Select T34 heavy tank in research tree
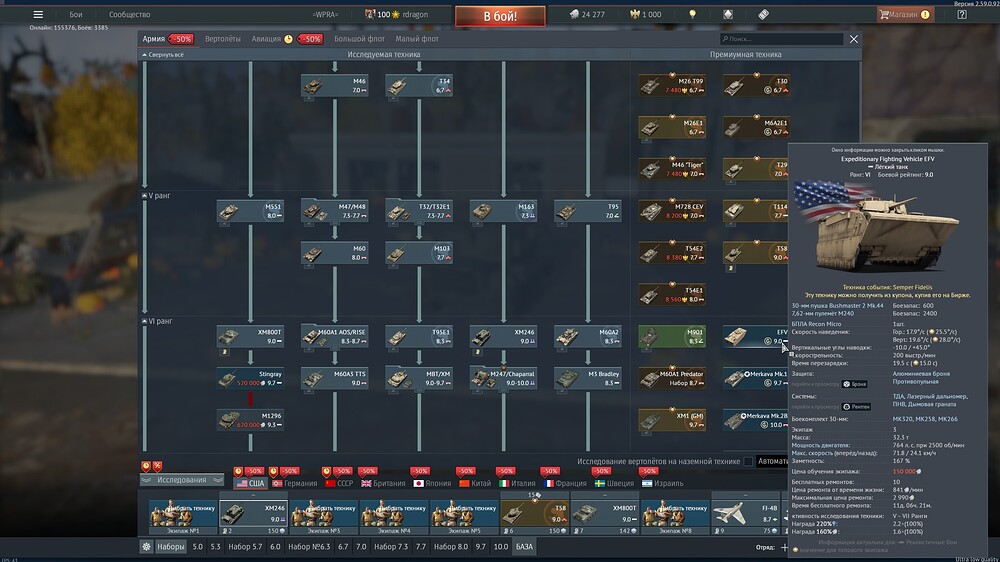The image size is (1000, 562). tap(418, 85)
